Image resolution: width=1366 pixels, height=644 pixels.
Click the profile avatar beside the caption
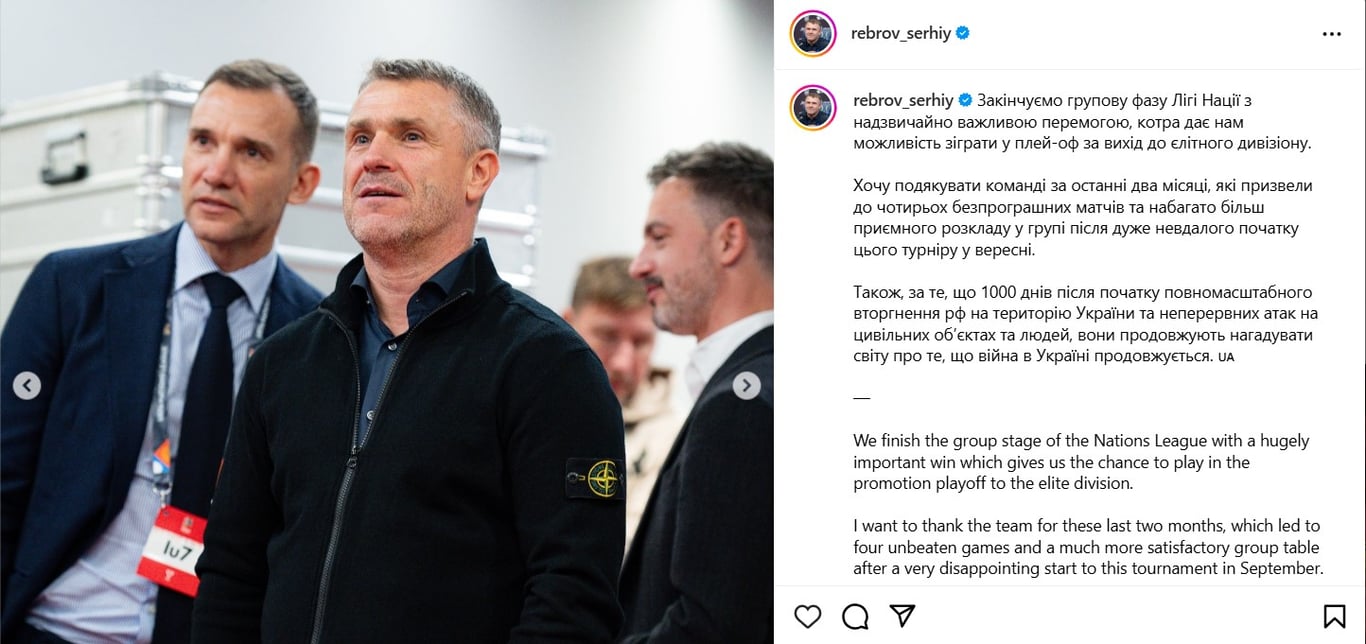813,108
